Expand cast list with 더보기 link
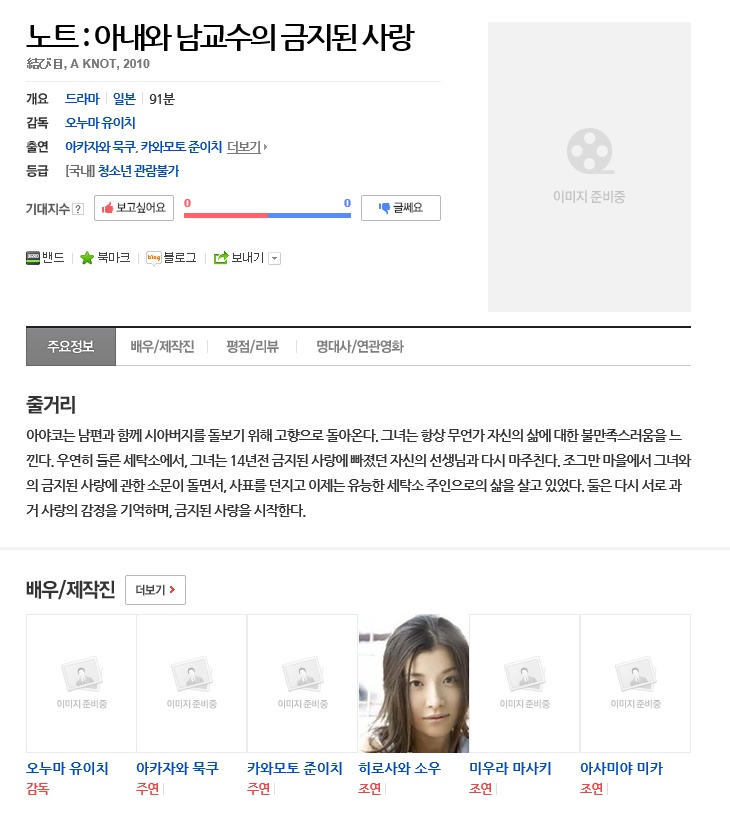Screen dimensions: 730x819 point(246,147)
